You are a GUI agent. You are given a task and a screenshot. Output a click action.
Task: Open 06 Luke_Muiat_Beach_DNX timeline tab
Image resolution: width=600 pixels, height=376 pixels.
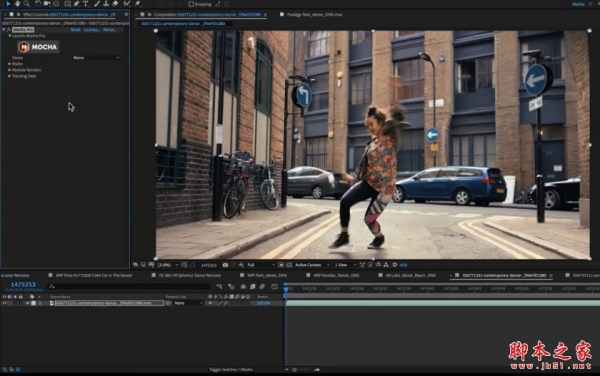point(411,275)
